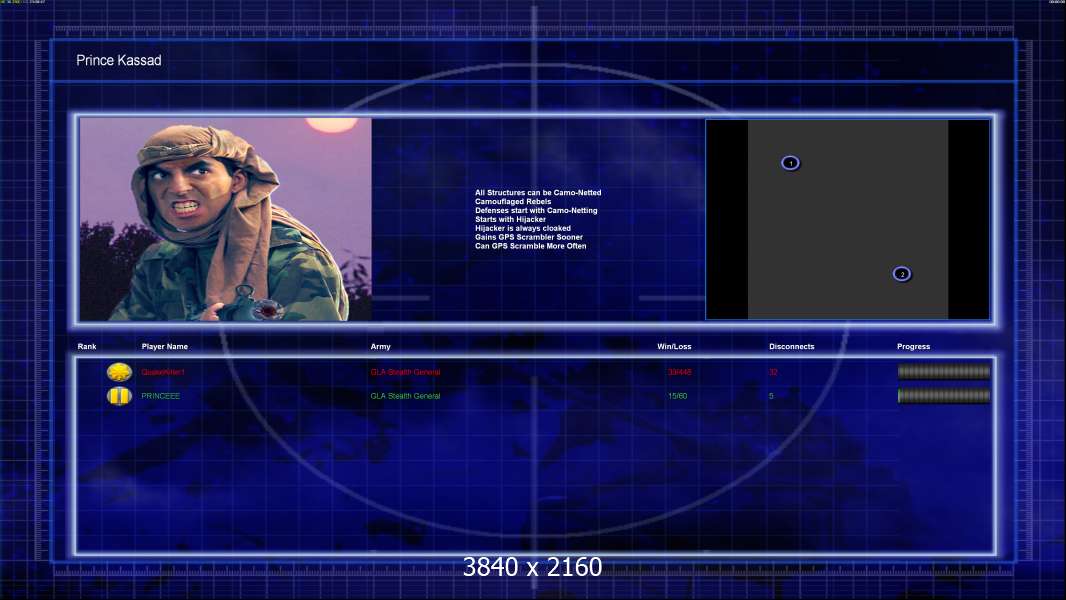
Task: Click the 'Hijacker is always cloaked' line
Action: (523, 228)
